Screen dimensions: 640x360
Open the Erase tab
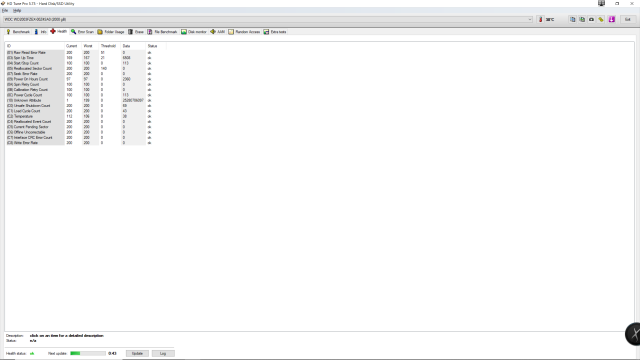[136, 32]
